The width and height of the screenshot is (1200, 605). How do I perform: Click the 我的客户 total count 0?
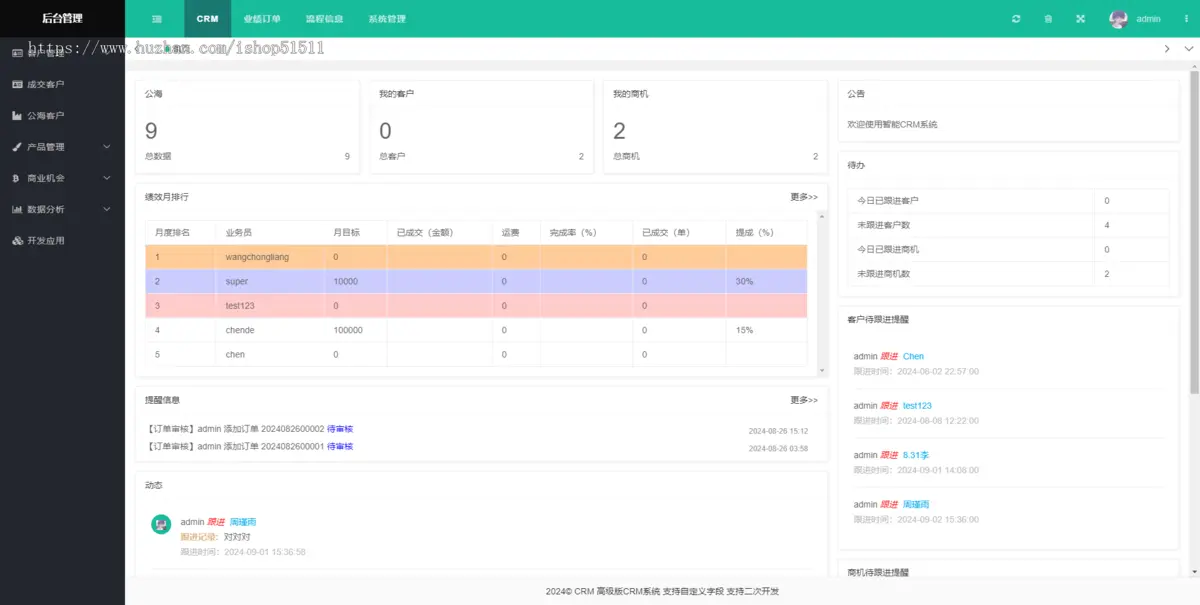[x=385, y=131]
